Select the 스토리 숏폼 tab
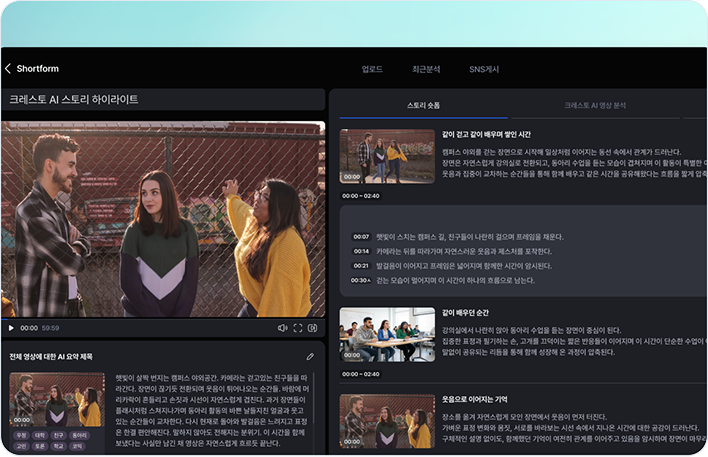708x457 pixels. click(423, 105)
